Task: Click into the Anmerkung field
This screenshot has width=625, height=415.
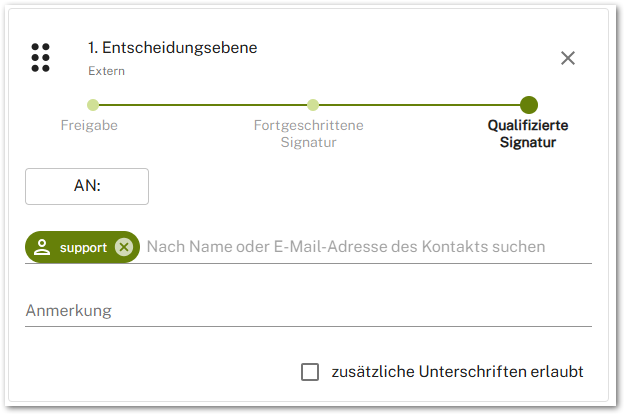Action: 308,311
